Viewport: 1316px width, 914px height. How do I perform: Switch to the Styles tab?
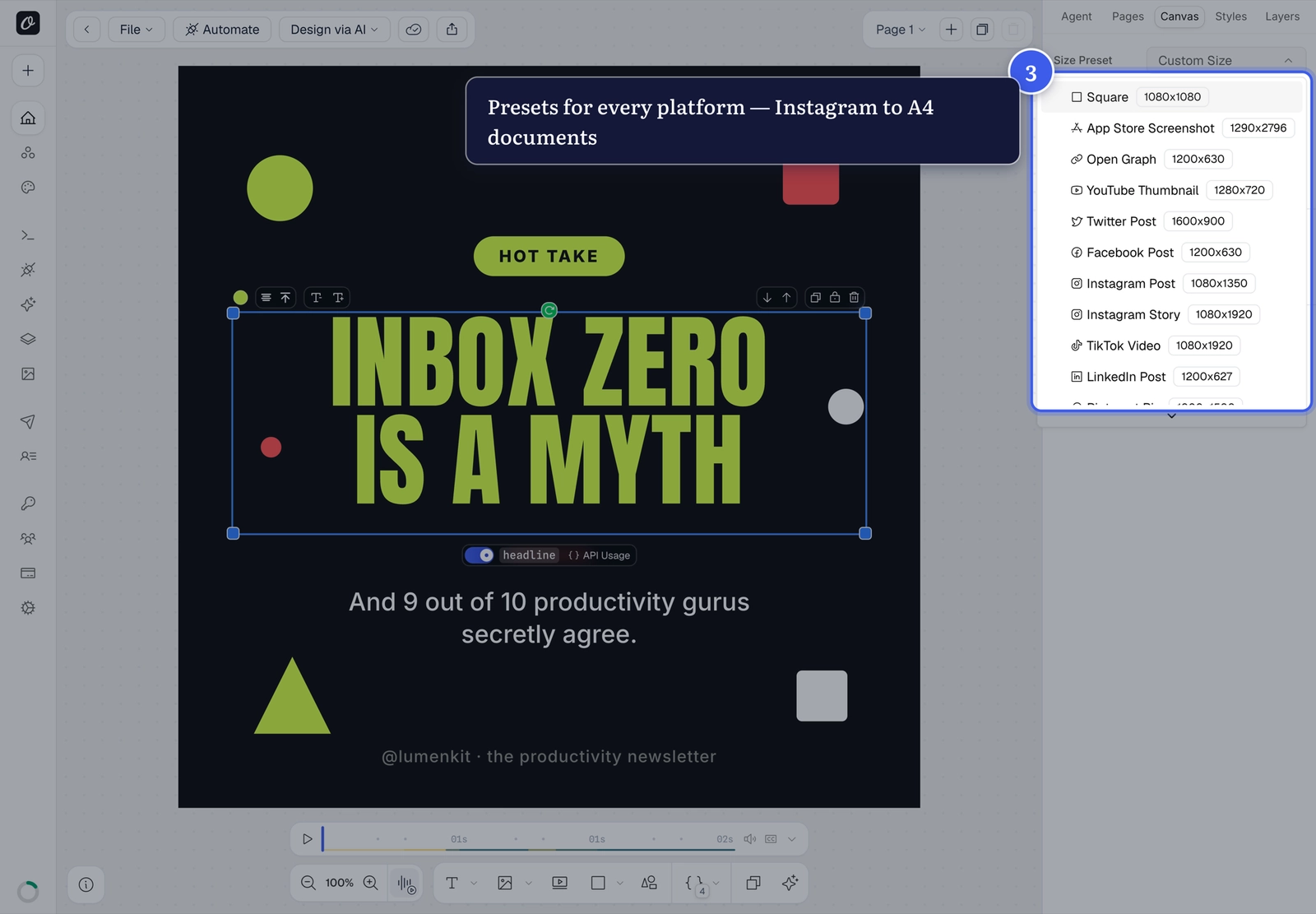pyautogui.click(x=1230, y=16)
